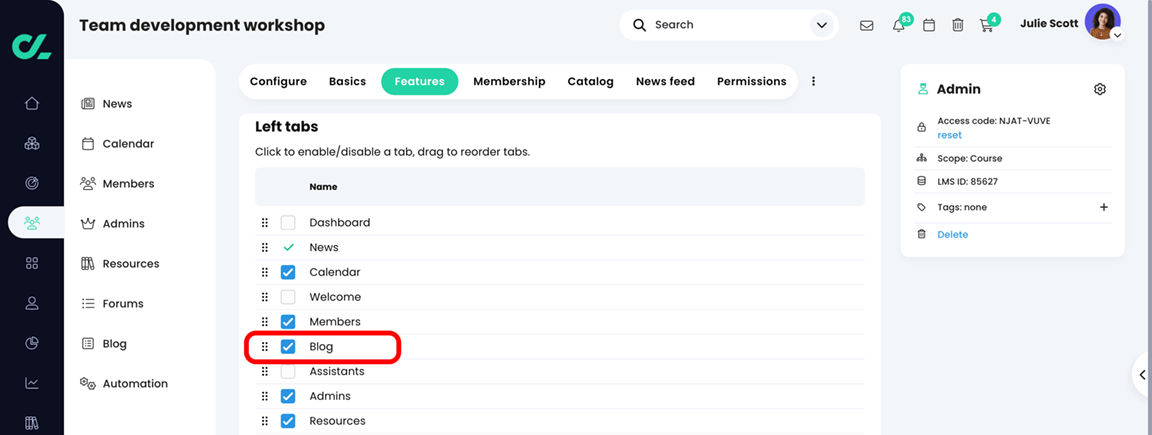The image size is (1152, 435).
Task: Enable the Dashboard tab checkbox
Action: coord(288,223)
